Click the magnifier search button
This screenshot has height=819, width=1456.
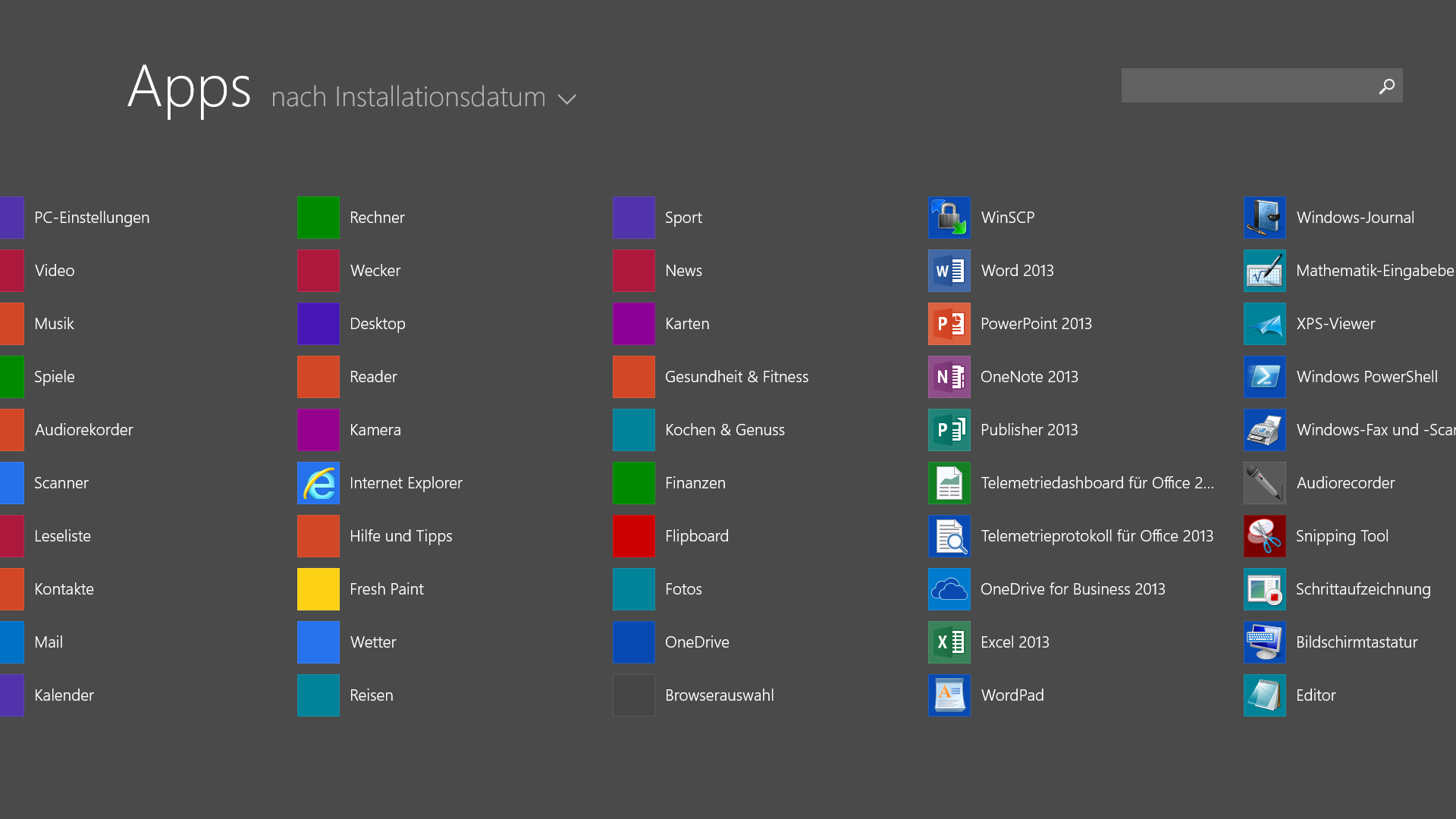(1386, 86)
